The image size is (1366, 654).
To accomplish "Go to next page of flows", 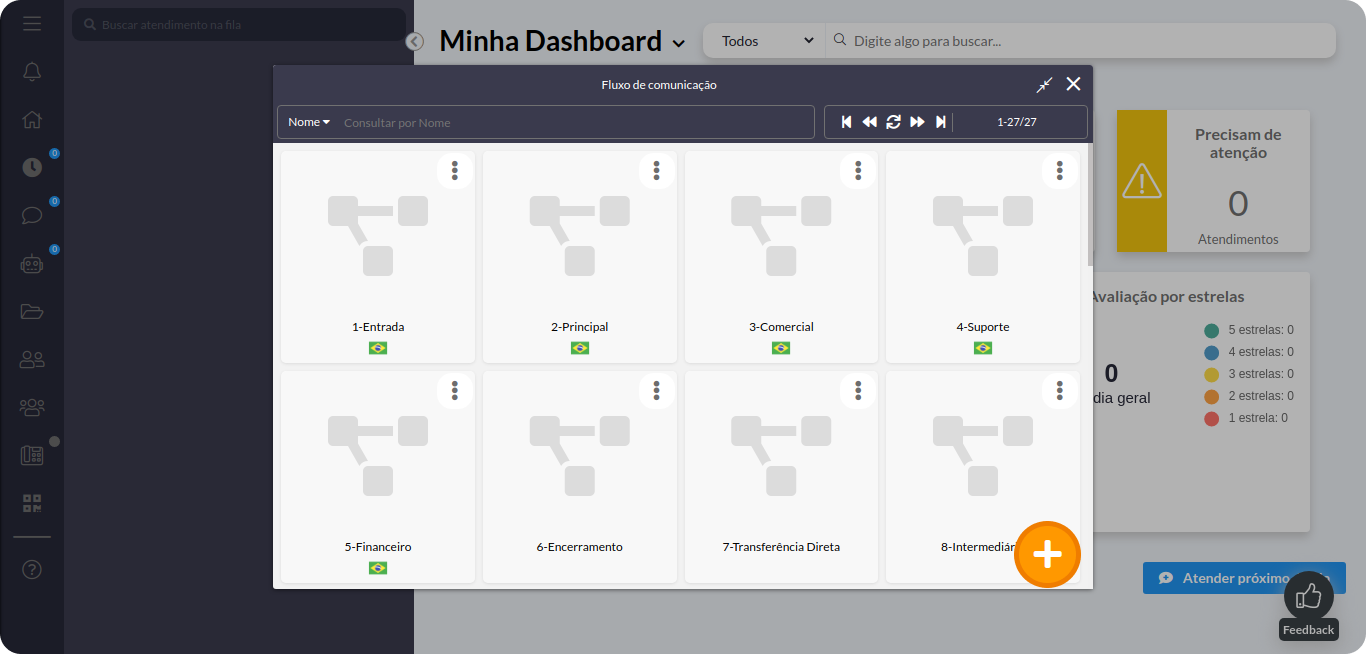I will click(917, 122).
